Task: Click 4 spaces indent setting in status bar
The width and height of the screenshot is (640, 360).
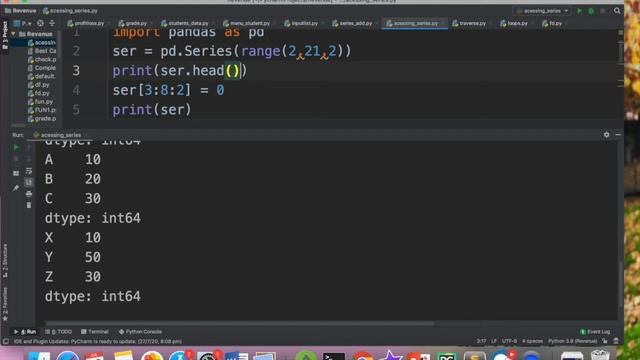Action: pos(532,341)
